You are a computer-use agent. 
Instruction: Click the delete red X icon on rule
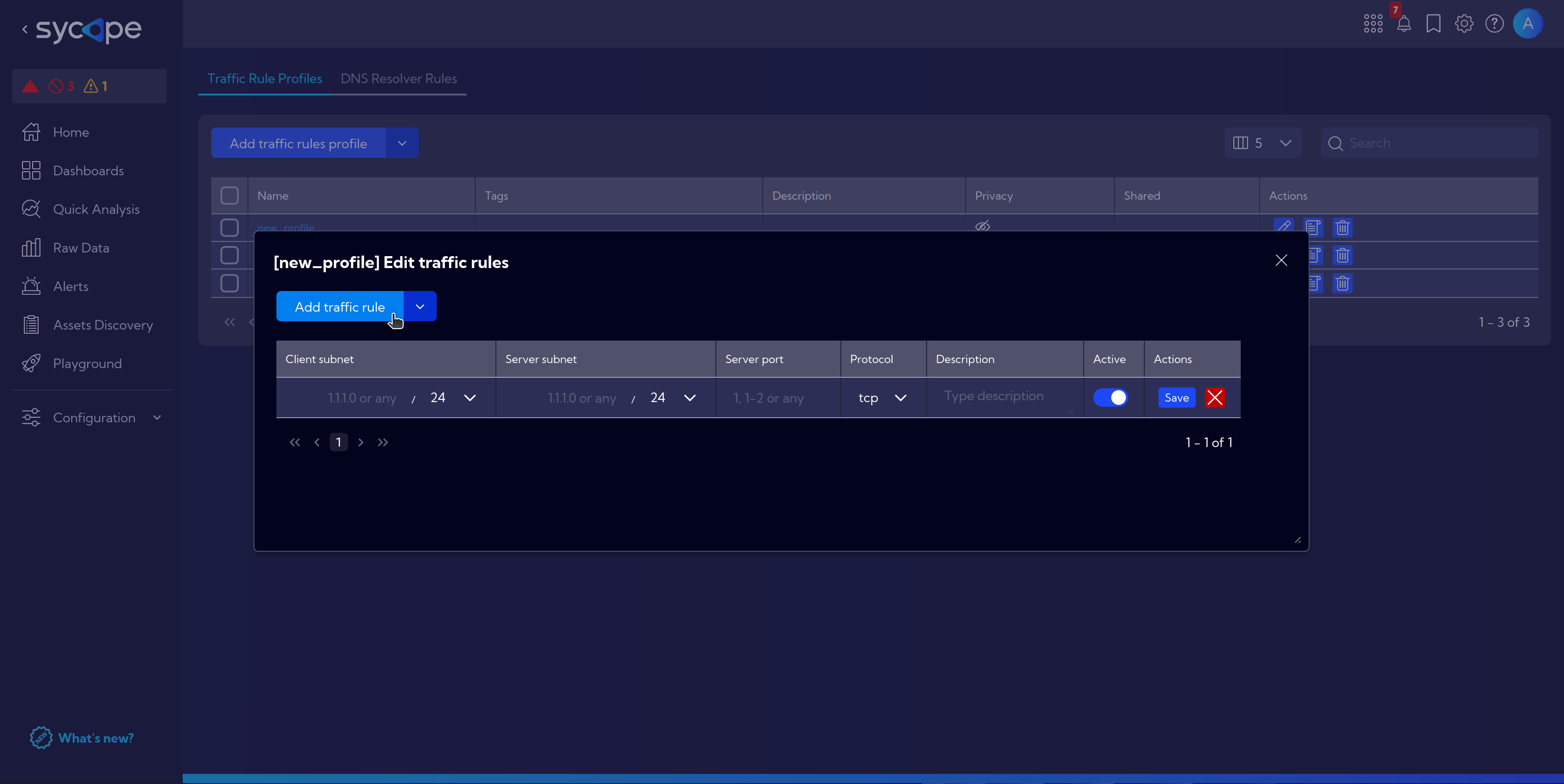click(1215, 397)
